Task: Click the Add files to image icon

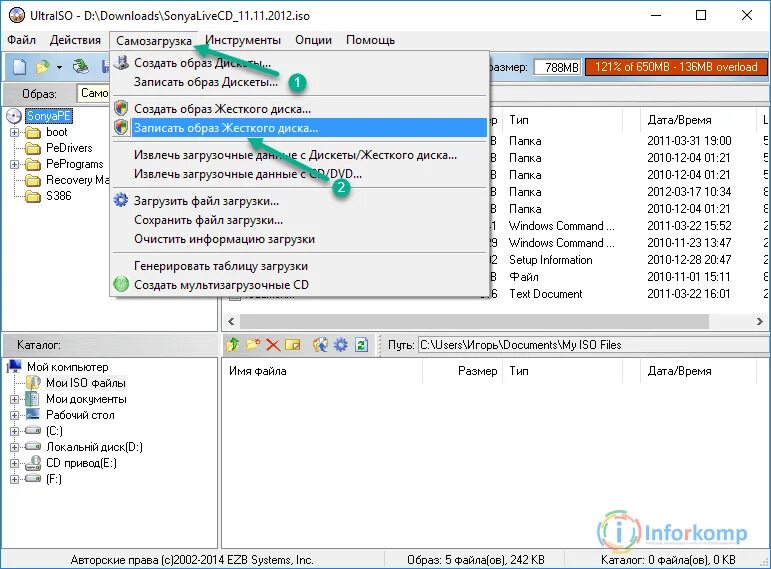Action: [320, 345]
